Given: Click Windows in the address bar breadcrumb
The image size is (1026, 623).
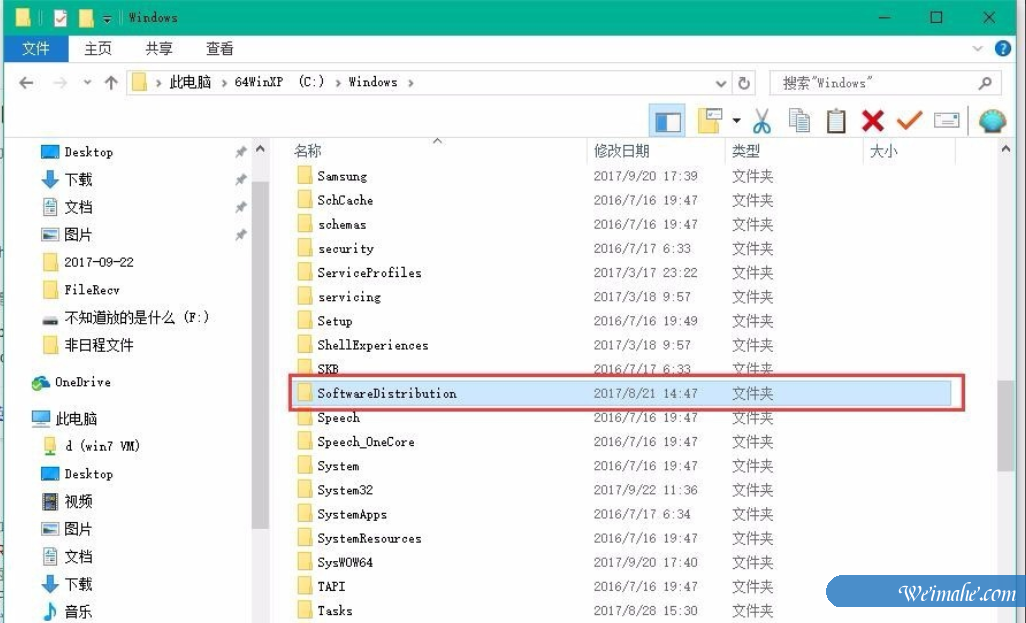Looking at the screenshot, I should [373, 82].
